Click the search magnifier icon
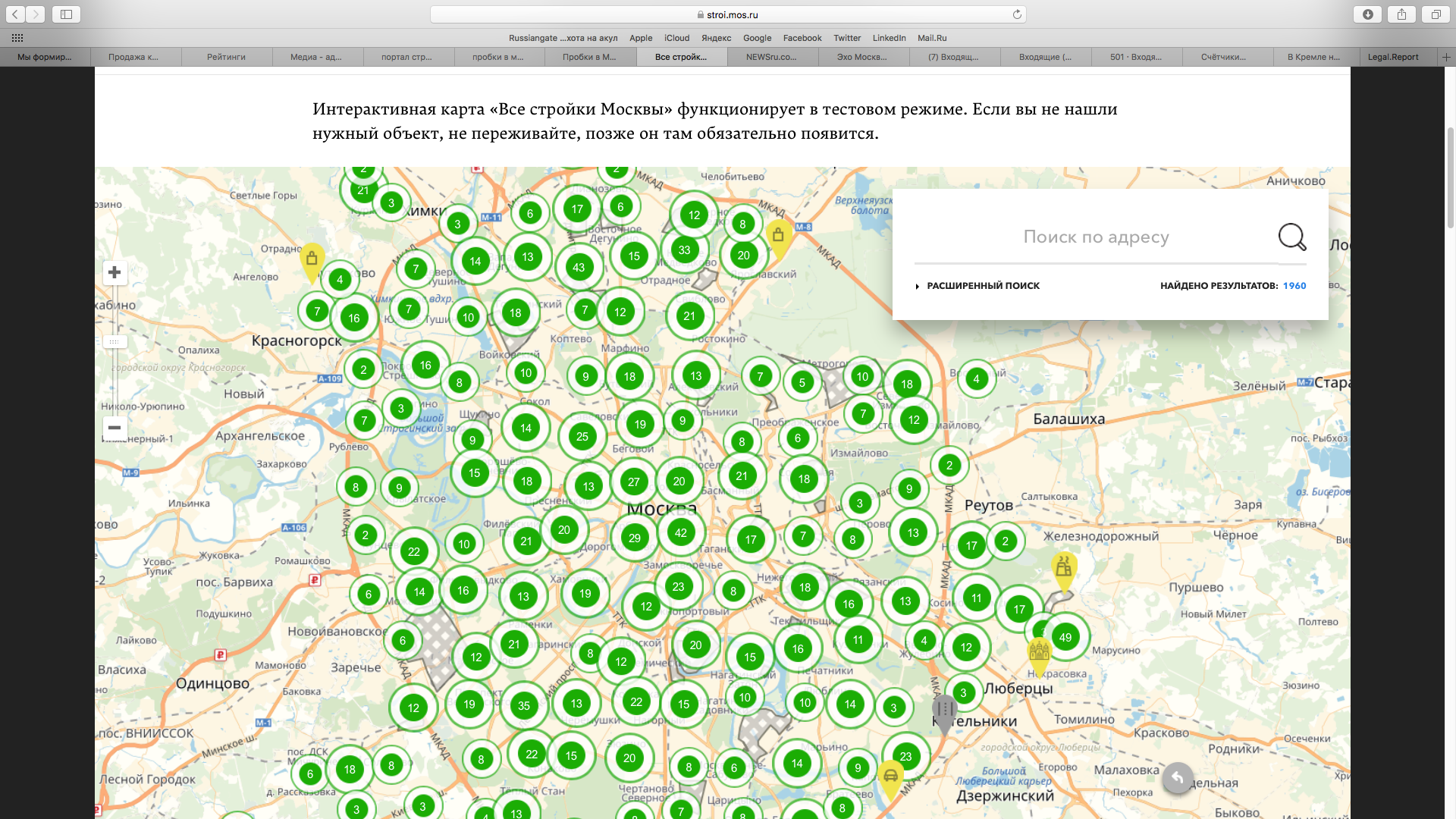1456x819 pixels. click(x=1291, y=237)
